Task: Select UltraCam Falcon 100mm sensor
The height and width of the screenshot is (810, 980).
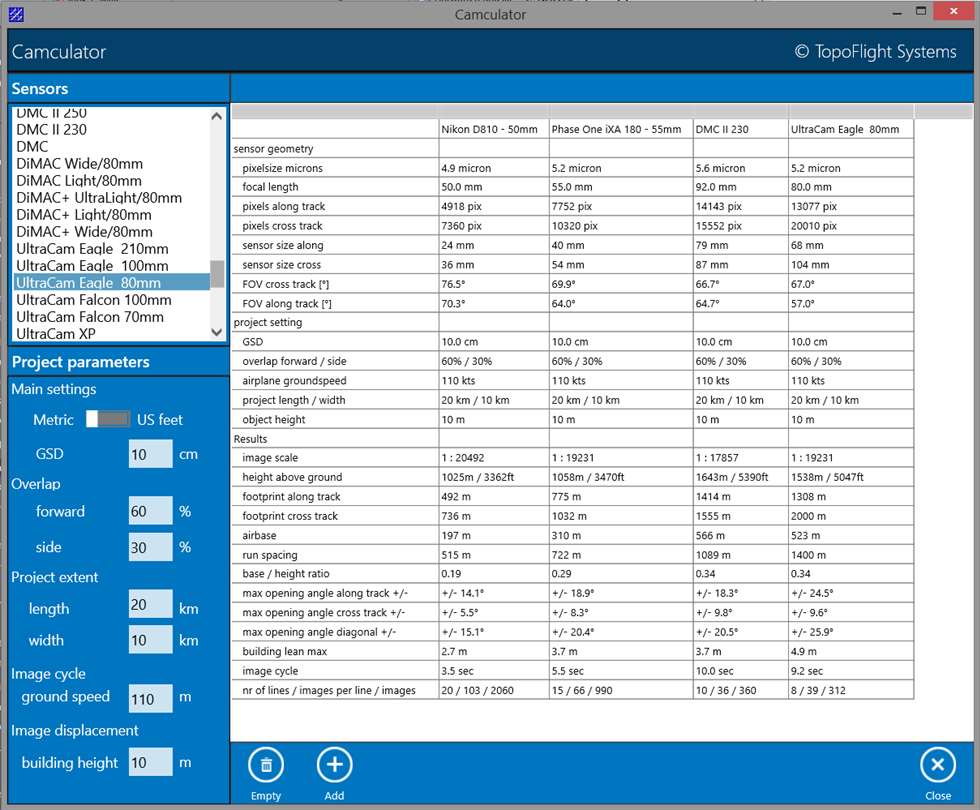Action: tap(94, 299)
